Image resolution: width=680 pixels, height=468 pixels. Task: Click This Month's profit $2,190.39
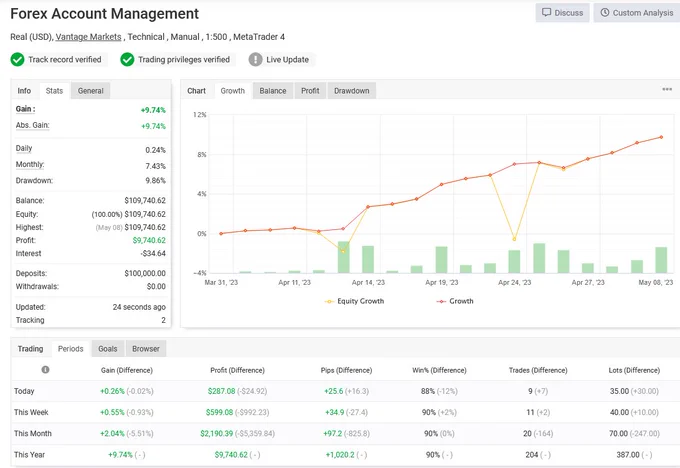pos(216,434)
